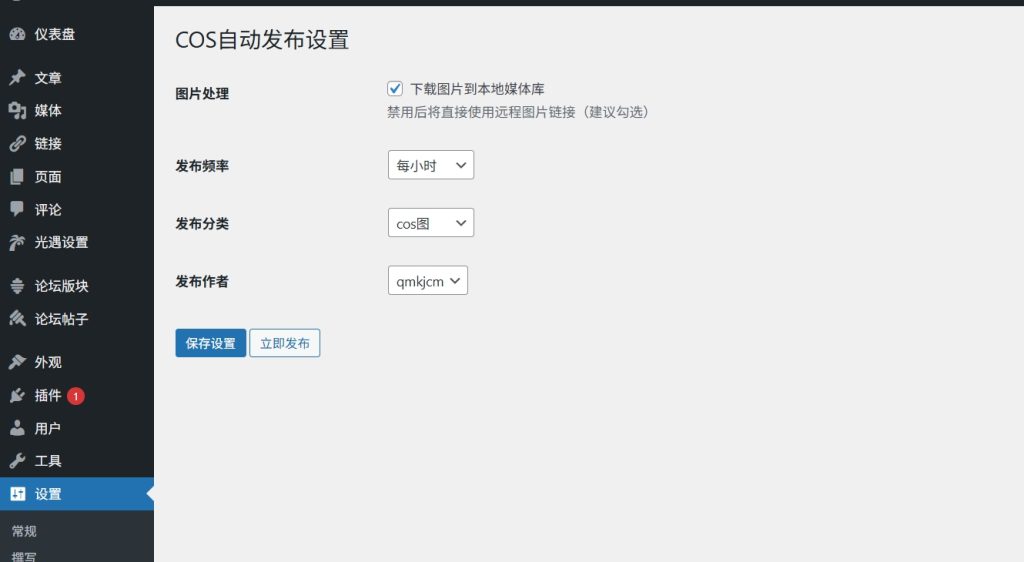This screenshot has height=562, width=1024.
Task: Click the 光遇设置 palm tree icon
Action: pyautogui.click(x=17, y=242)
